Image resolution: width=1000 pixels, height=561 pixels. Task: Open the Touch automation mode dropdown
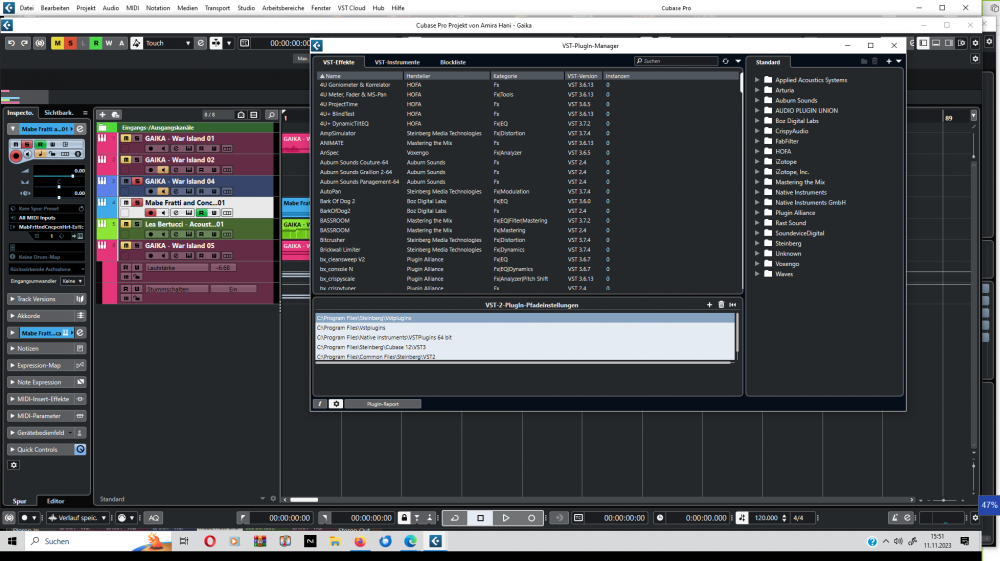coord(168,43)
